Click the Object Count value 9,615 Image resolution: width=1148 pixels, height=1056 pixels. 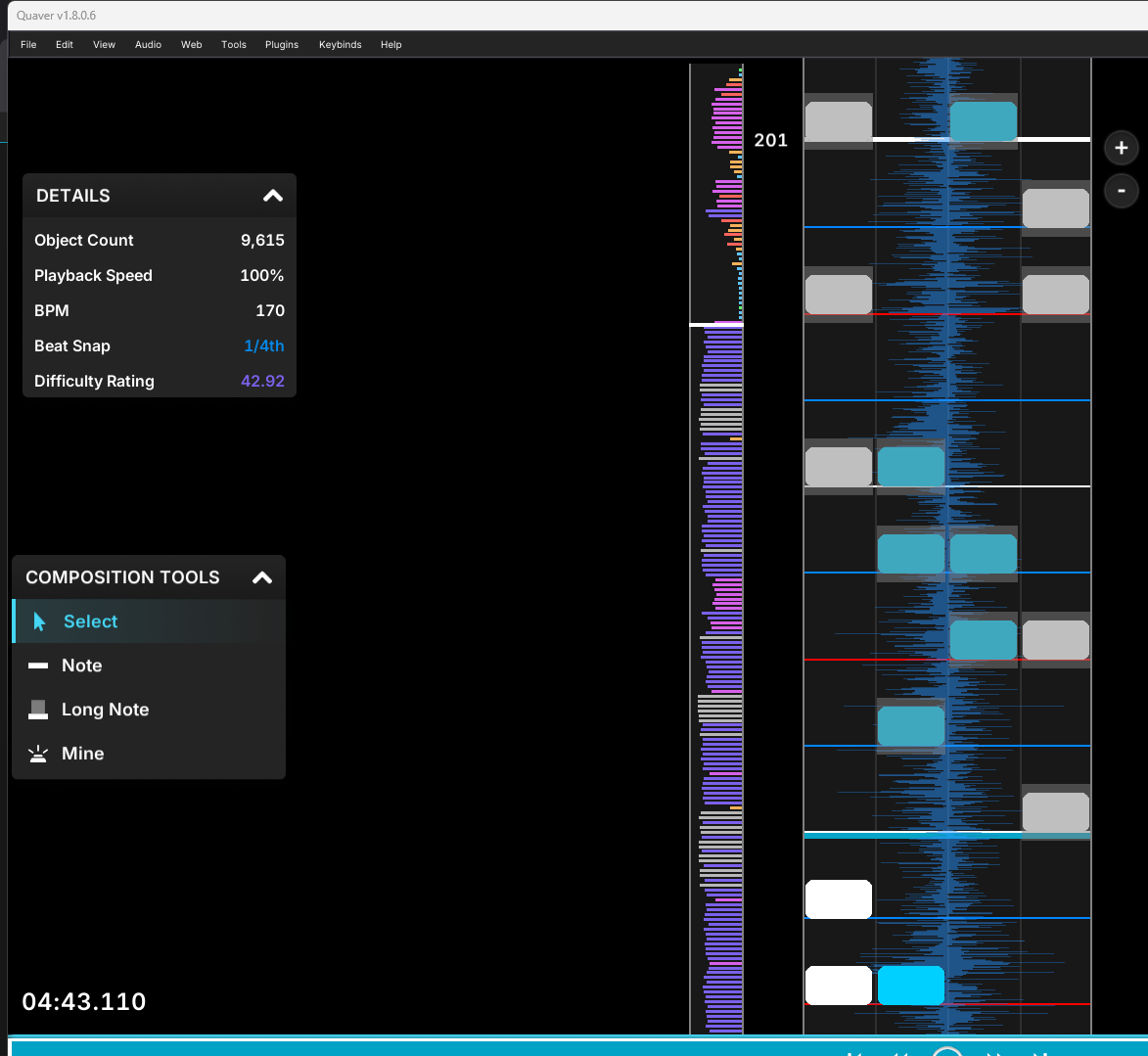coord(262,240)
